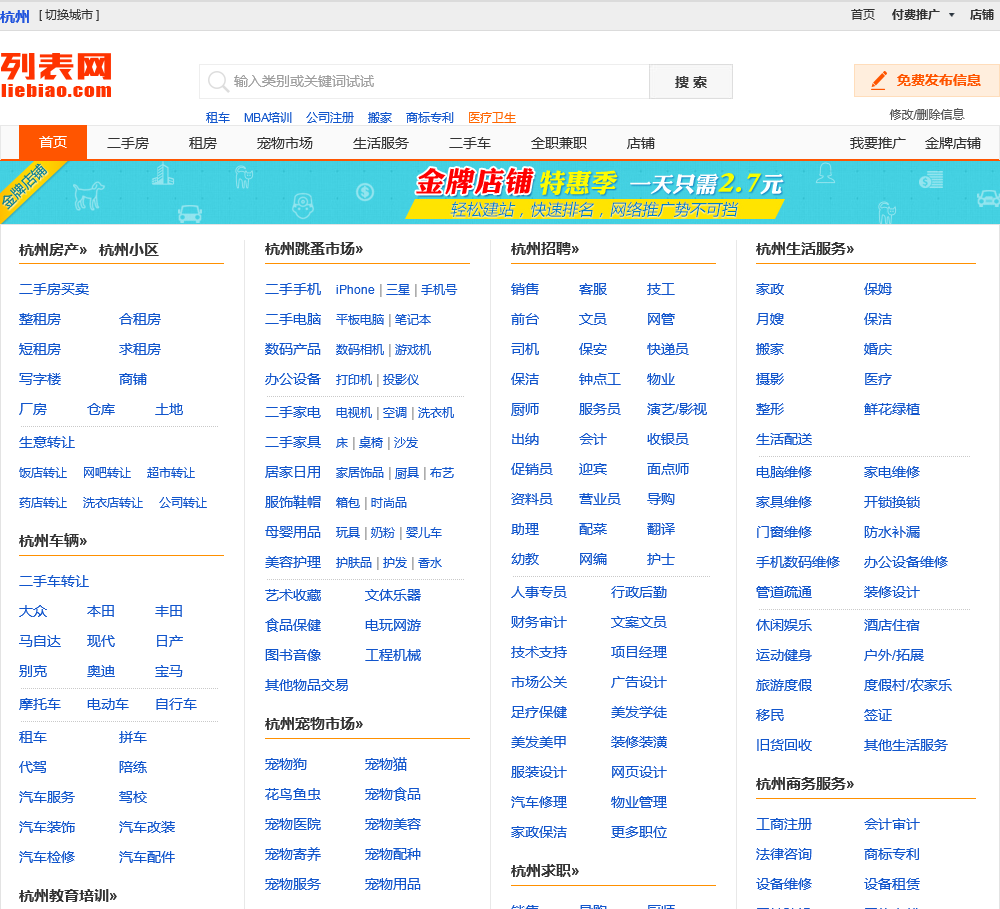Click the liebiao.com site logo
Screen dimensions: 1000x909
(56, 75)
